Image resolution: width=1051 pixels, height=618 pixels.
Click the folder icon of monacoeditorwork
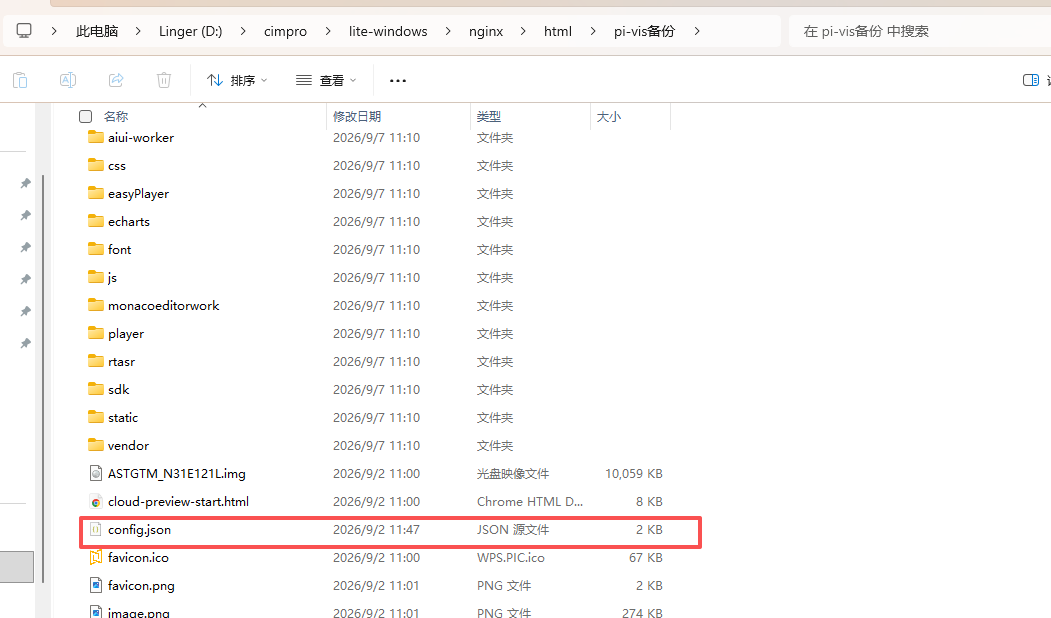[96, 306]
